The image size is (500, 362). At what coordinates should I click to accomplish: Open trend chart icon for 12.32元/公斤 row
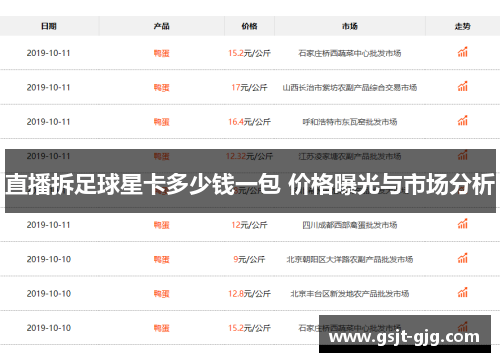[463, 155]
